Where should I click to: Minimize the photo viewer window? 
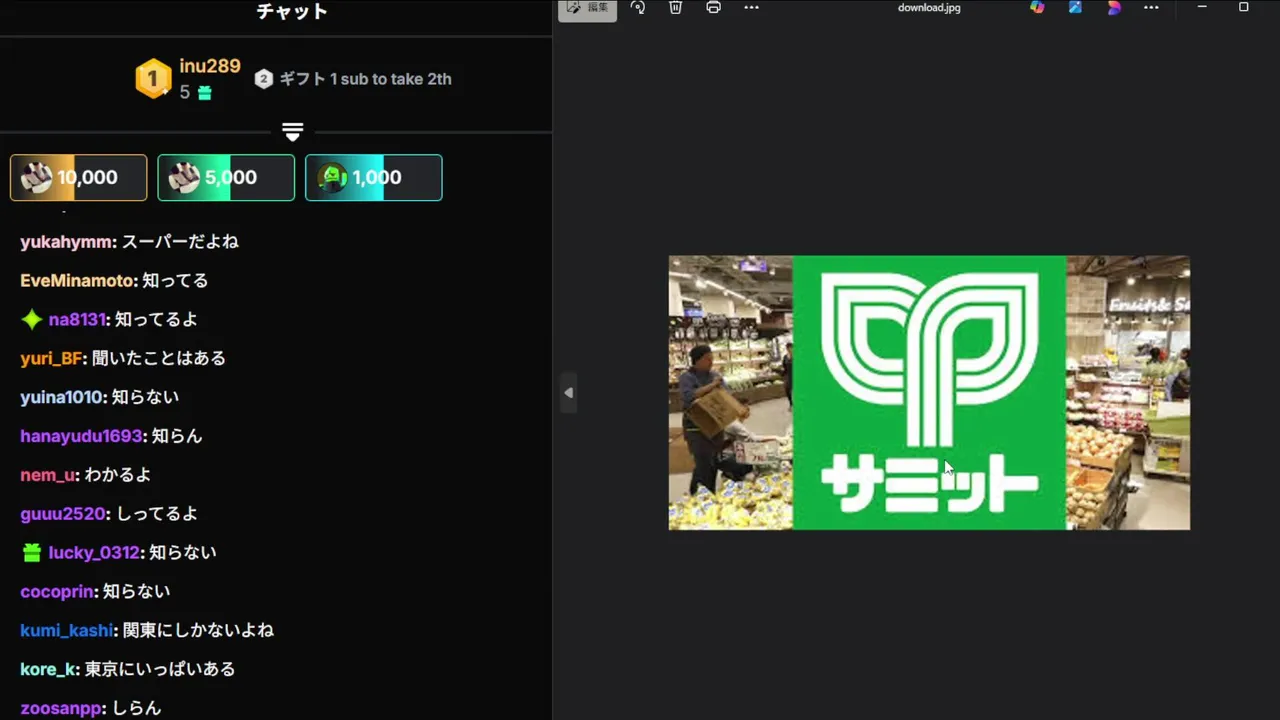(1202, 7)
